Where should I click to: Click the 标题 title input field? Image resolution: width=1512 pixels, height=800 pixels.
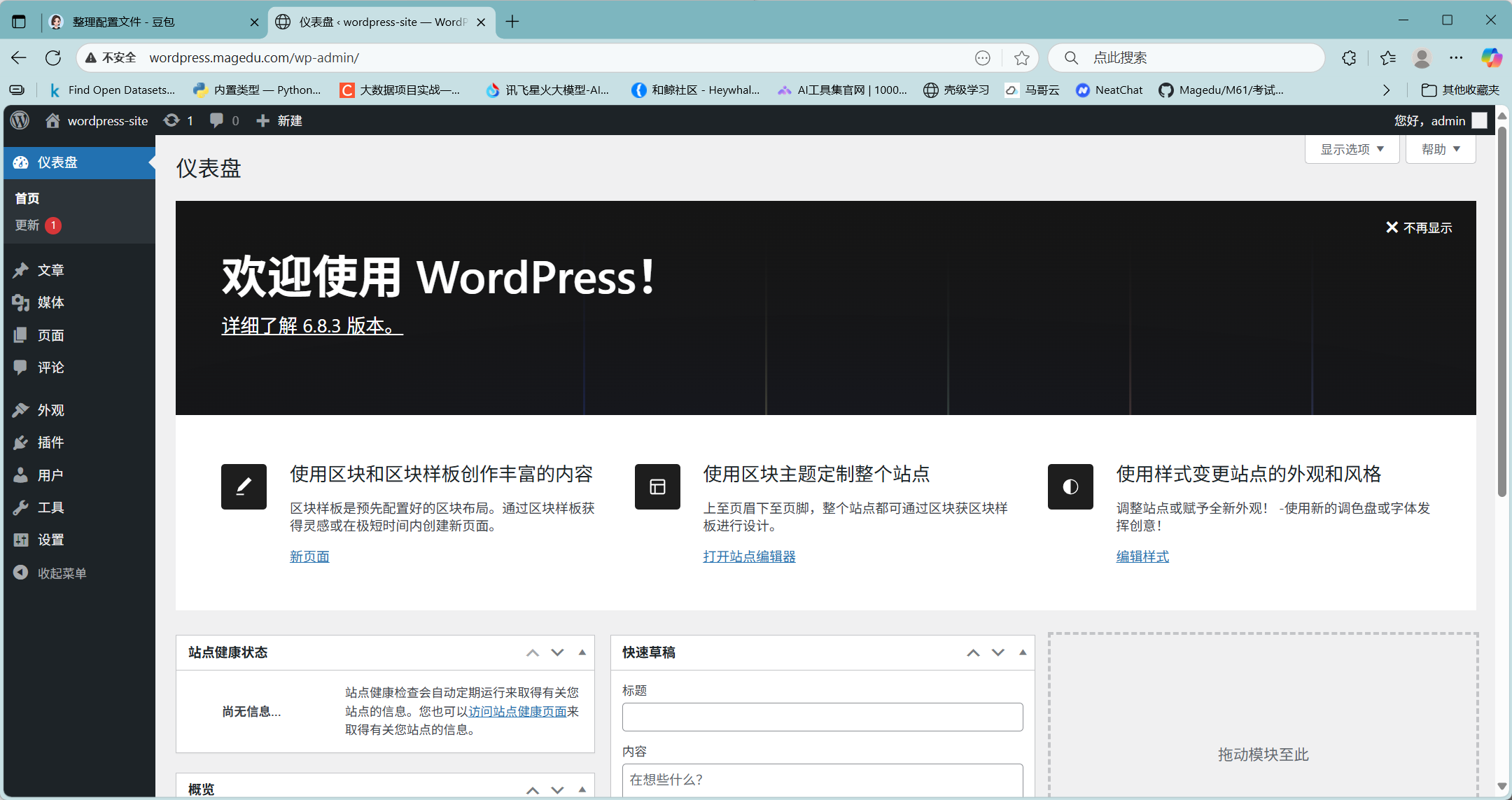click(x=822, y=717)
